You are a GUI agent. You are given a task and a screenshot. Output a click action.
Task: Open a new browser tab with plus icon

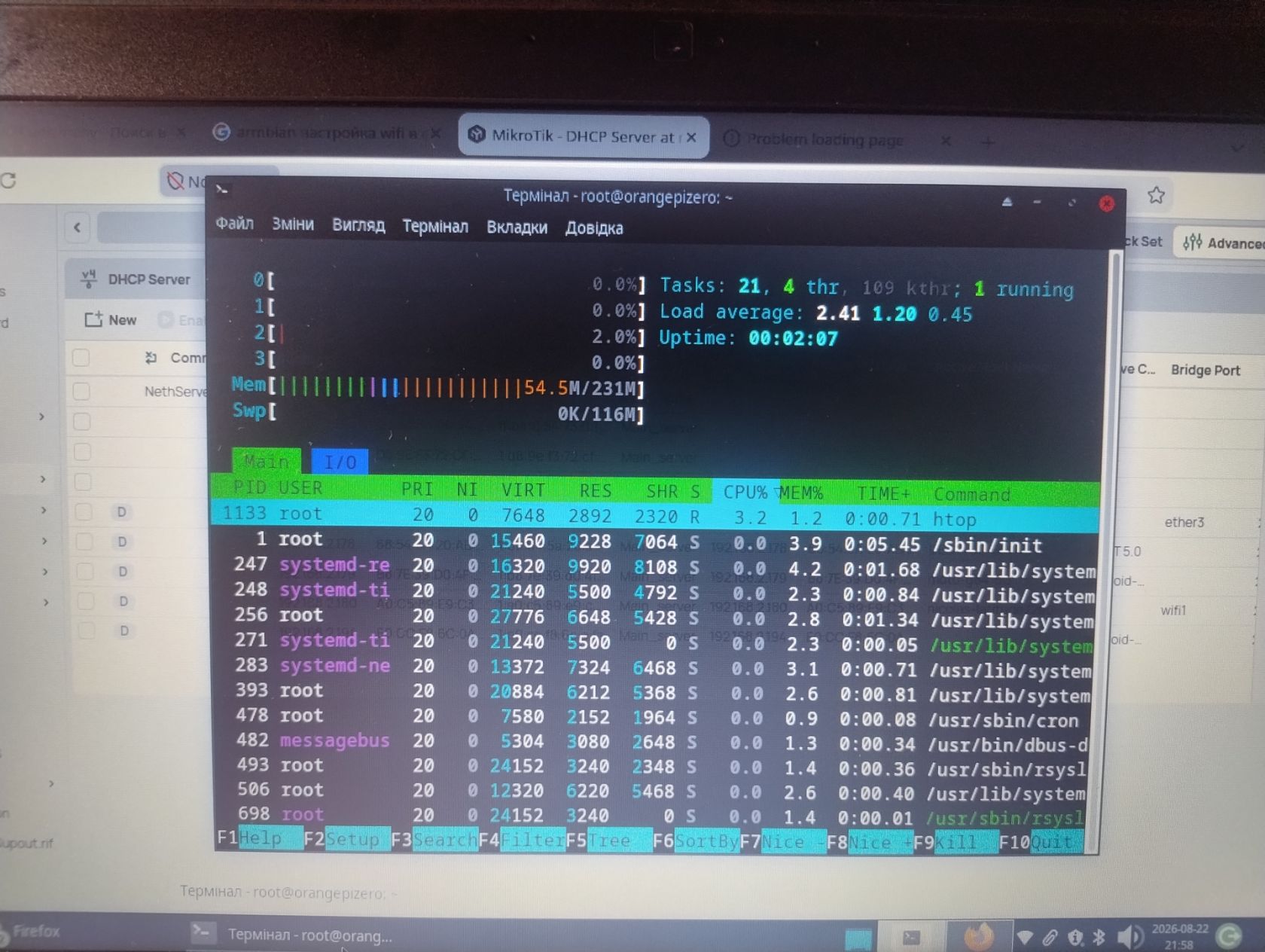pos(988,142)
